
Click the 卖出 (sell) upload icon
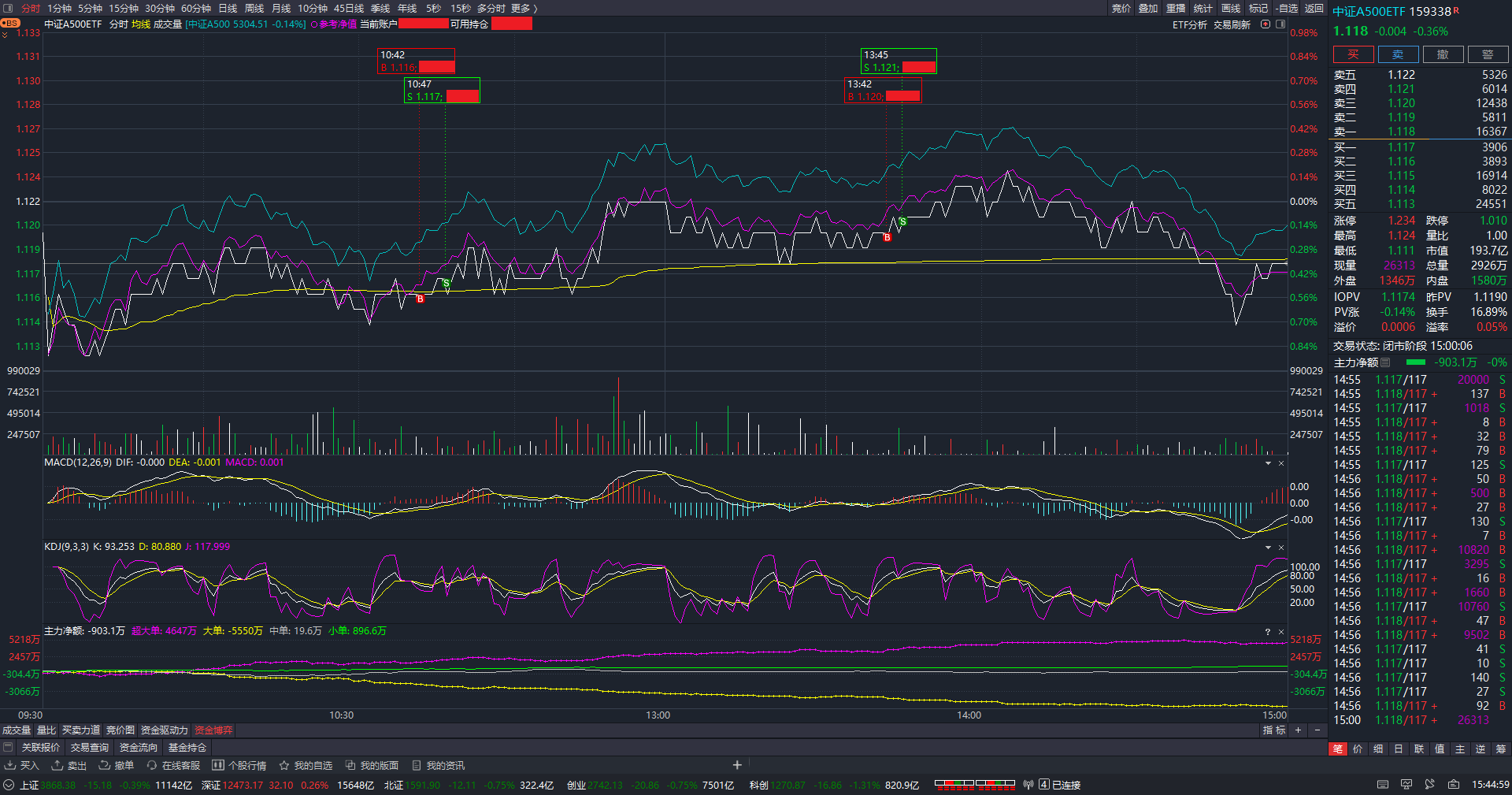pyautogui.click(x=57, y=765)
